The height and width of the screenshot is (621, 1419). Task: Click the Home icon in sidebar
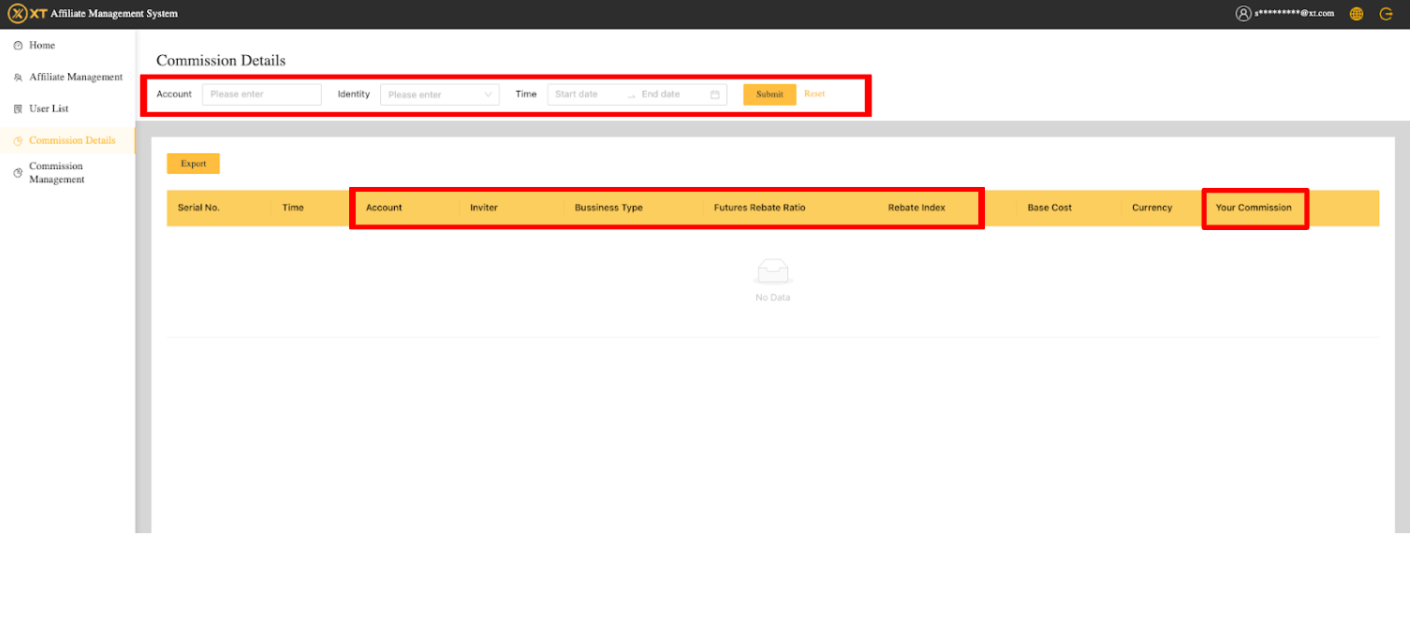tap(18, 46)
